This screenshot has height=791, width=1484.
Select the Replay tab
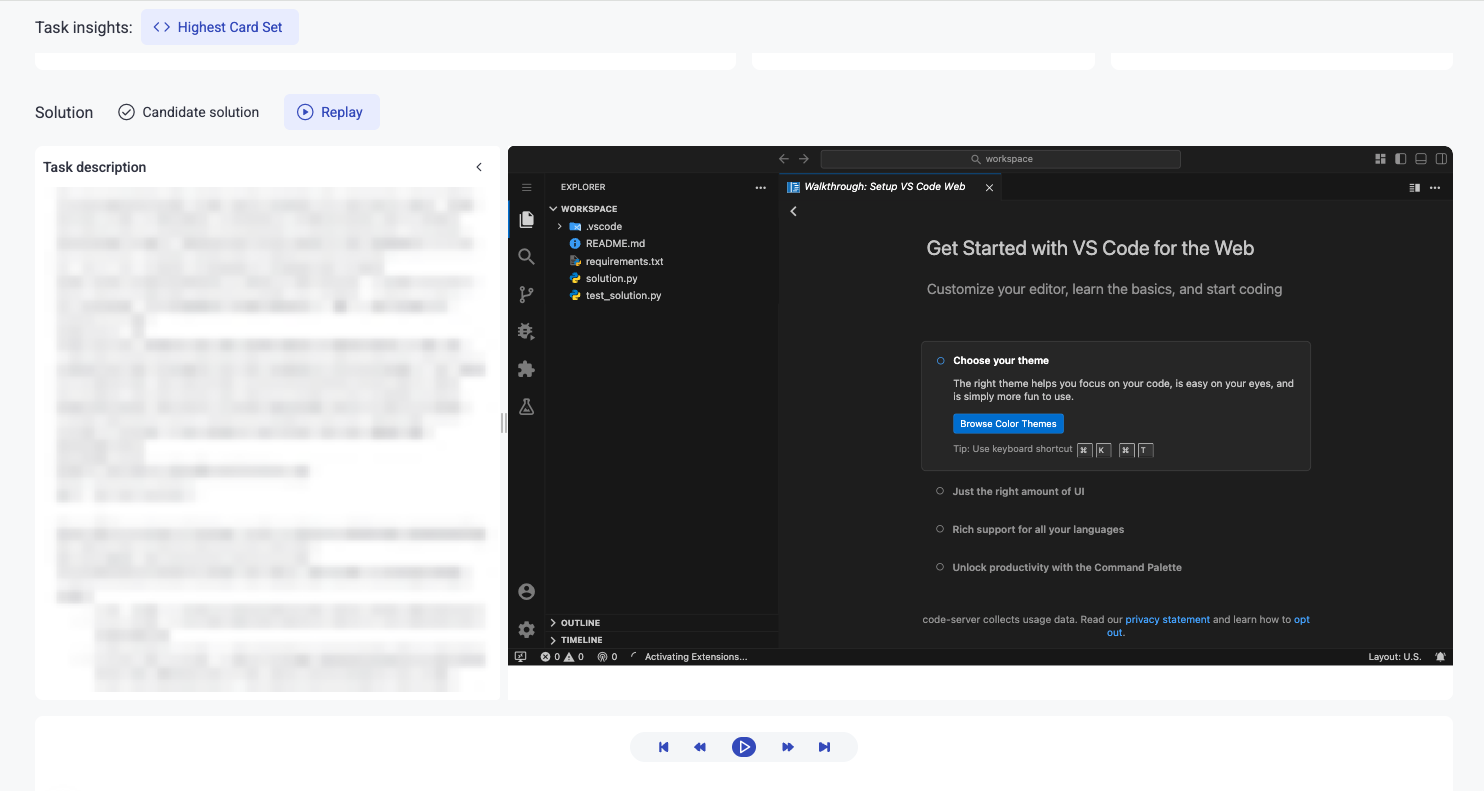point(331,112)
